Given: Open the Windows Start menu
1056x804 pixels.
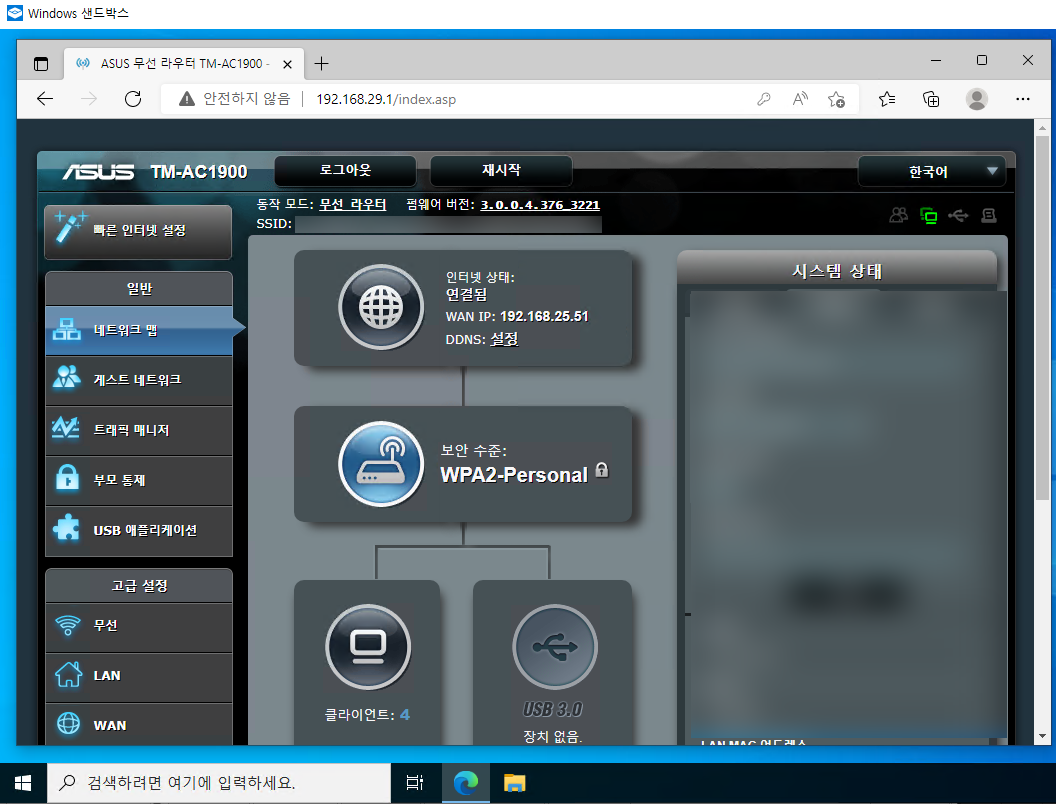Looking at the screenshot, I should click(23, 783).
